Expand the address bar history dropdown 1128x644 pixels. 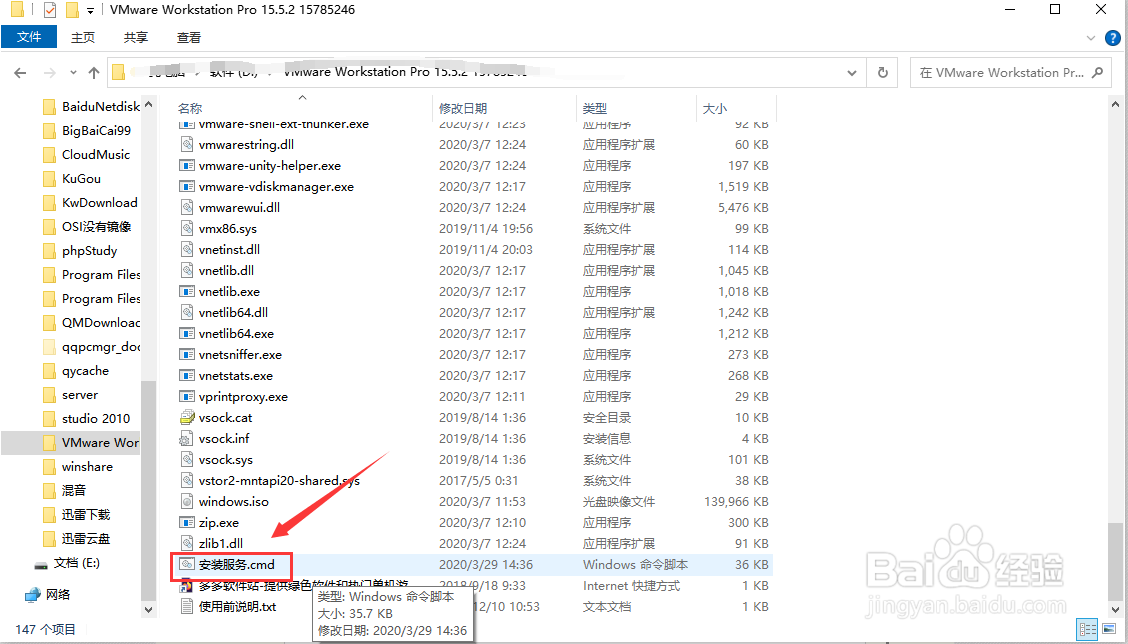(x=852, y=73)
